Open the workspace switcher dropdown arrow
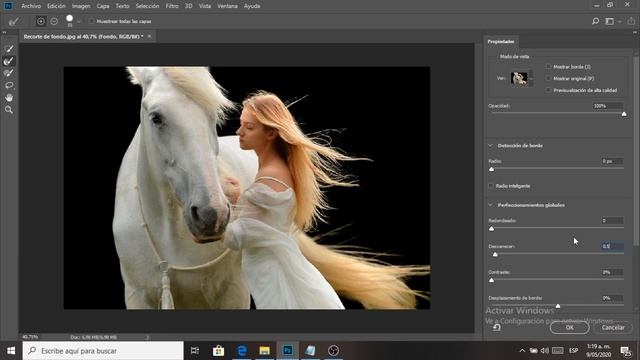 (620, 22)
